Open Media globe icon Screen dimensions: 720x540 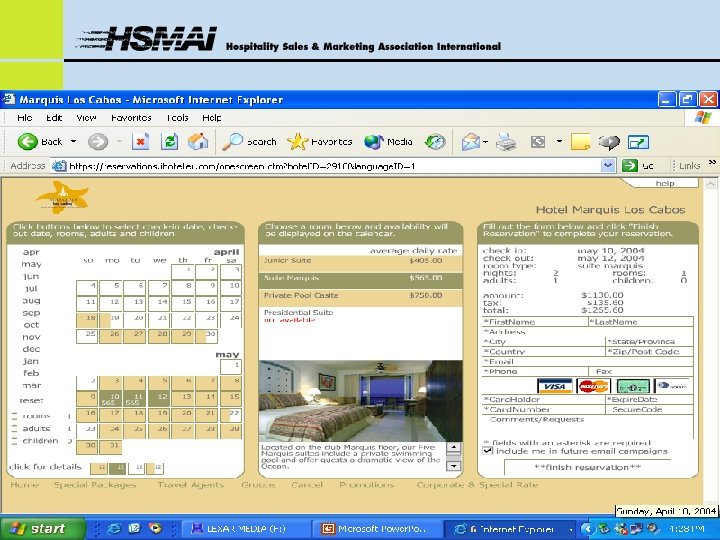pyautogui.click(x=373, y=142)
